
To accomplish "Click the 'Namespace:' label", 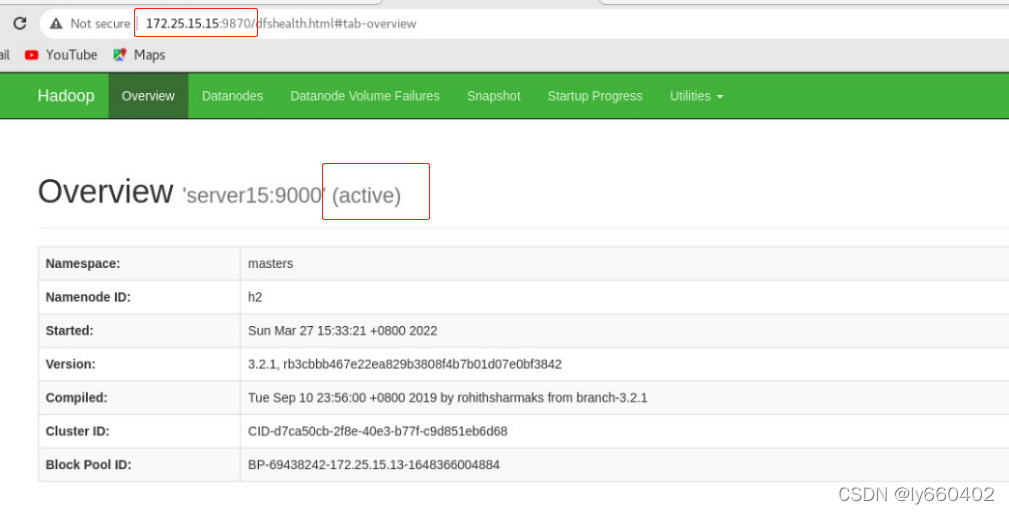I will (x=83, y=264).
